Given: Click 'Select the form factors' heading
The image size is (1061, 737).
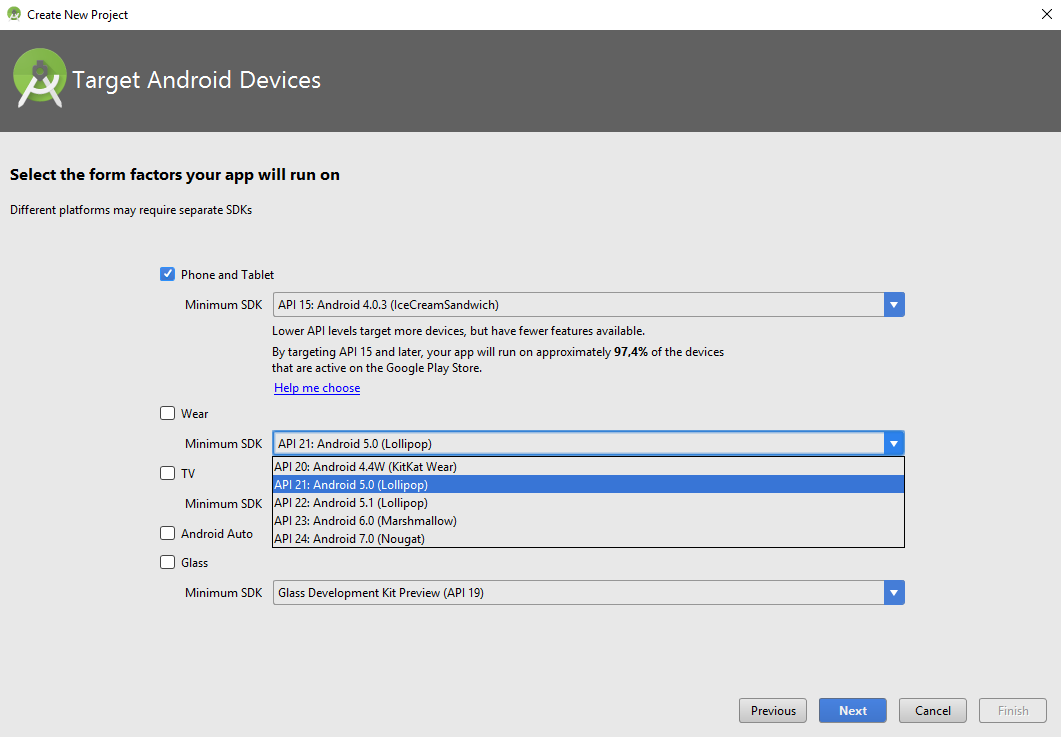Looking at the screenshot, I should [175, 175].
